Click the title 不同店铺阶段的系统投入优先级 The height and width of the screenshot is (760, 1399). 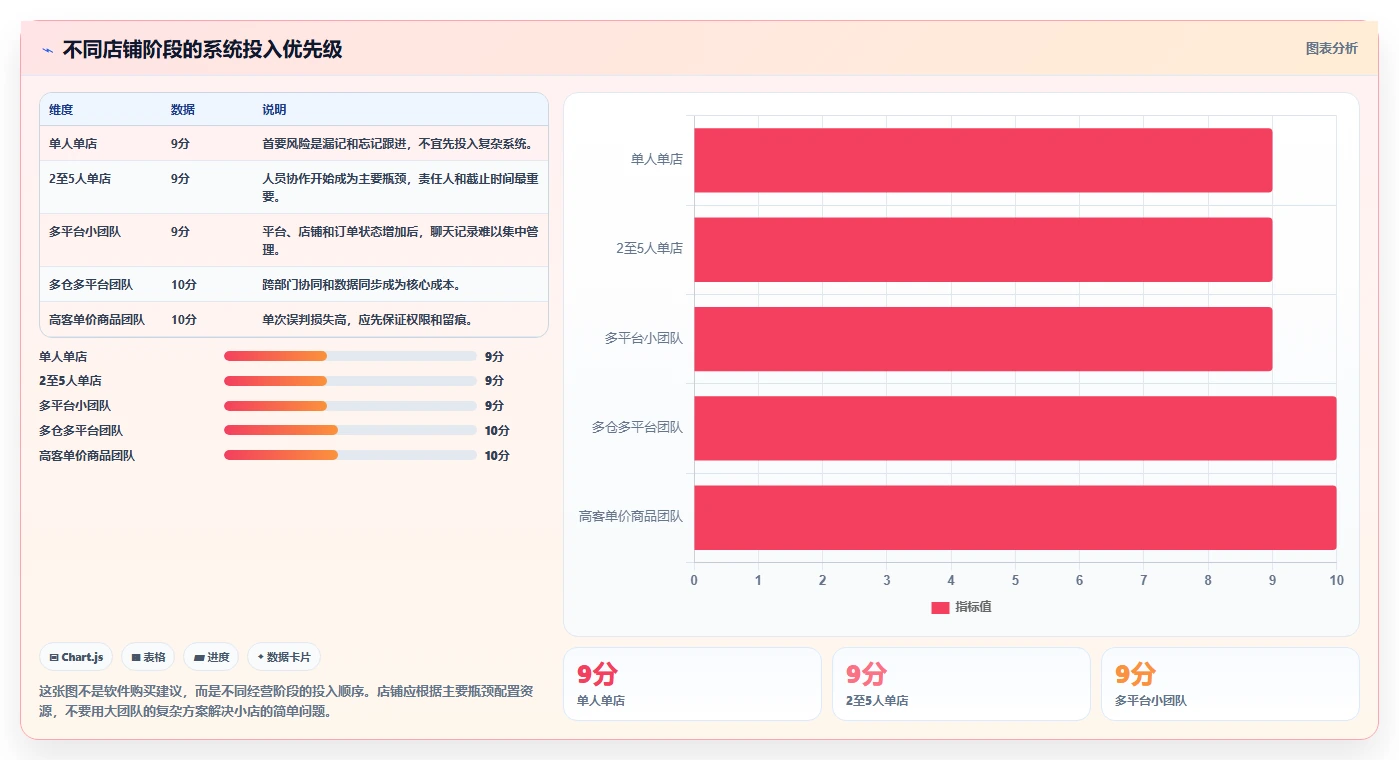(x=202, y=50)
